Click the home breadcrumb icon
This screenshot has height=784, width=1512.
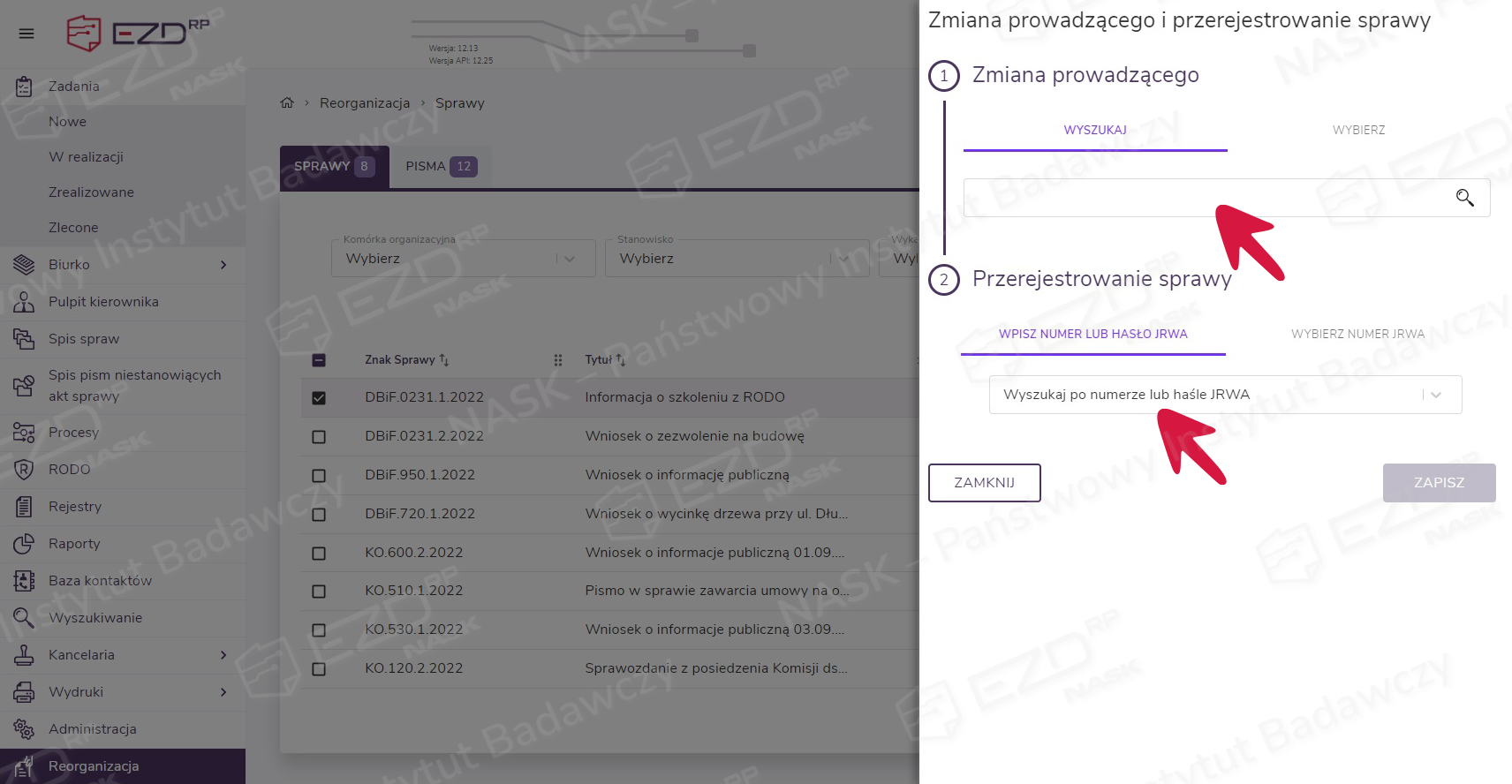tap(287, 103)
